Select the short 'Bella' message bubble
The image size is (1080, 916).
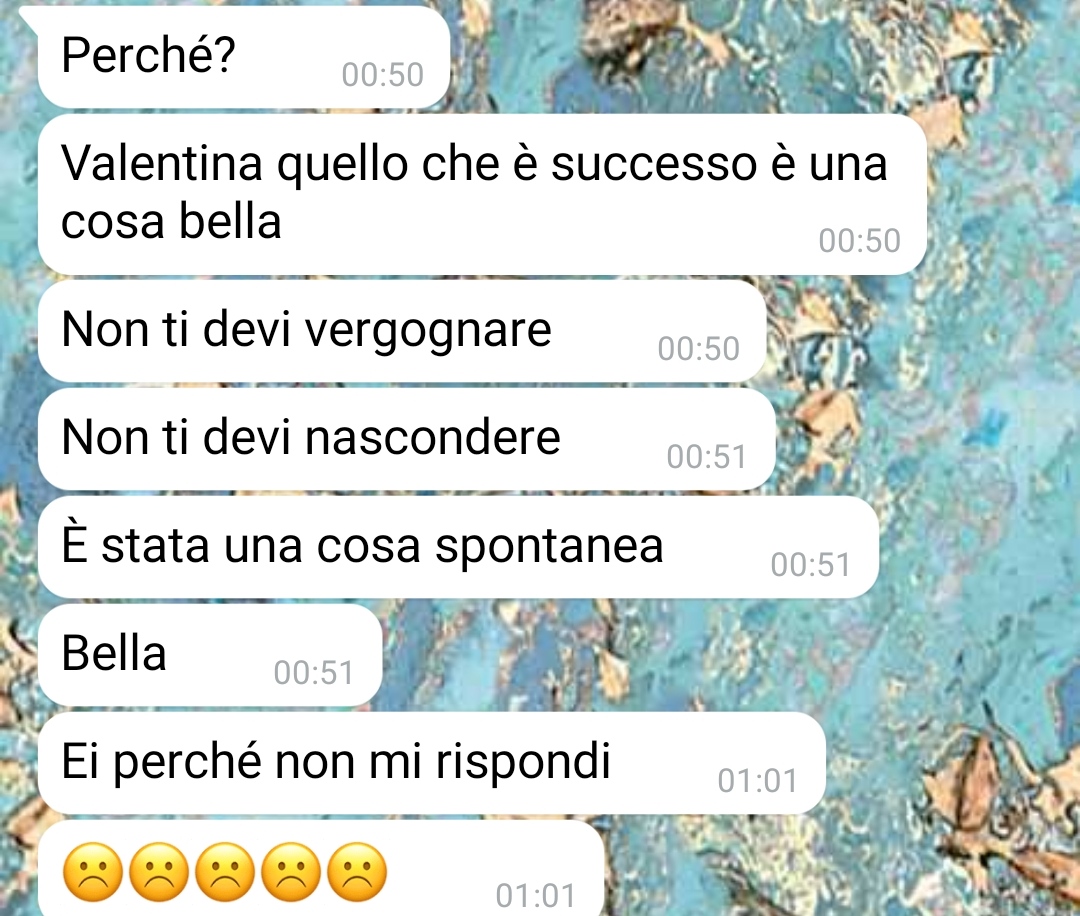click(209, 655)
